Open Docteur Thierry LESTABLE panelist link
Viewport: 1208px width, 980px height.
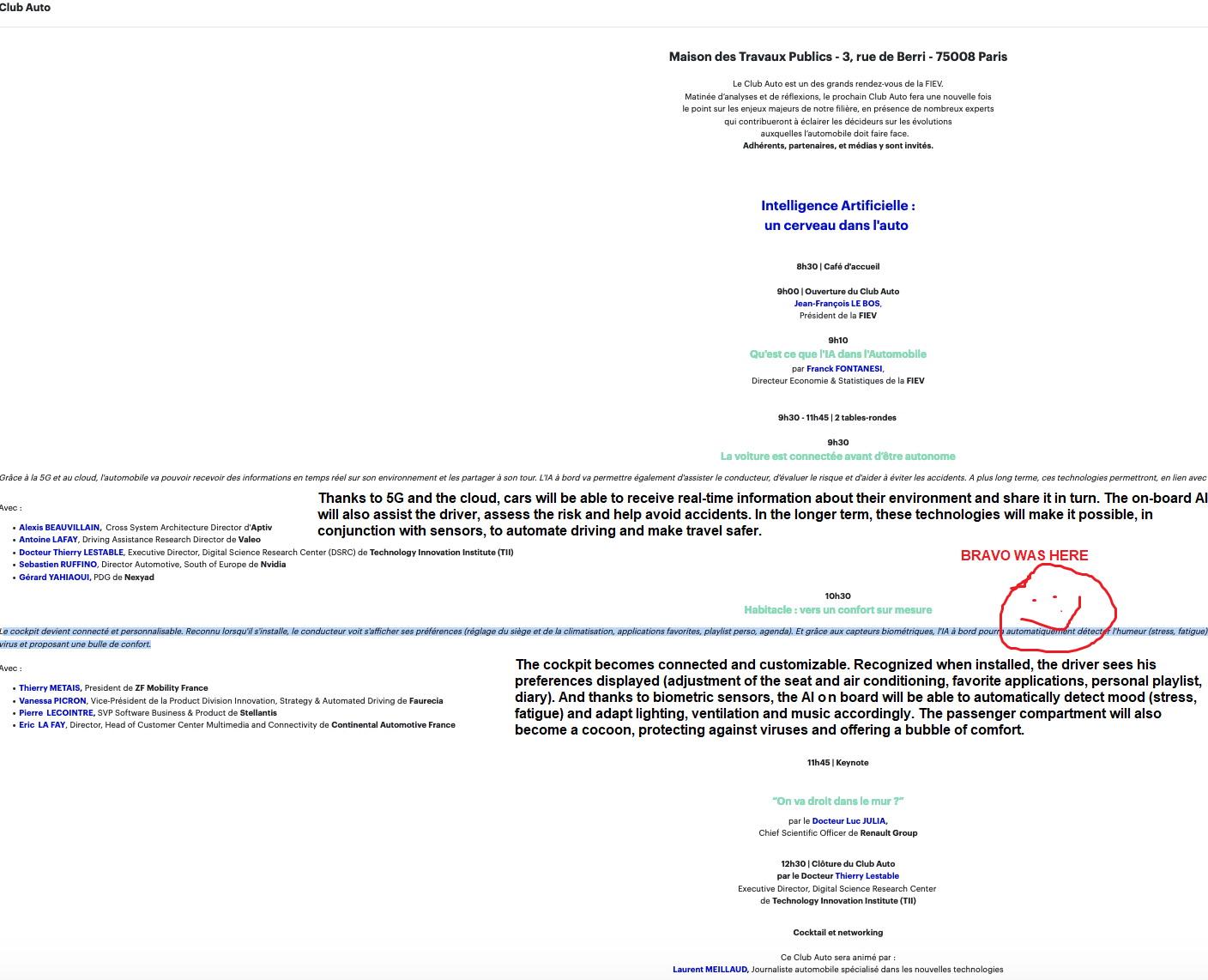pos(71,553)
